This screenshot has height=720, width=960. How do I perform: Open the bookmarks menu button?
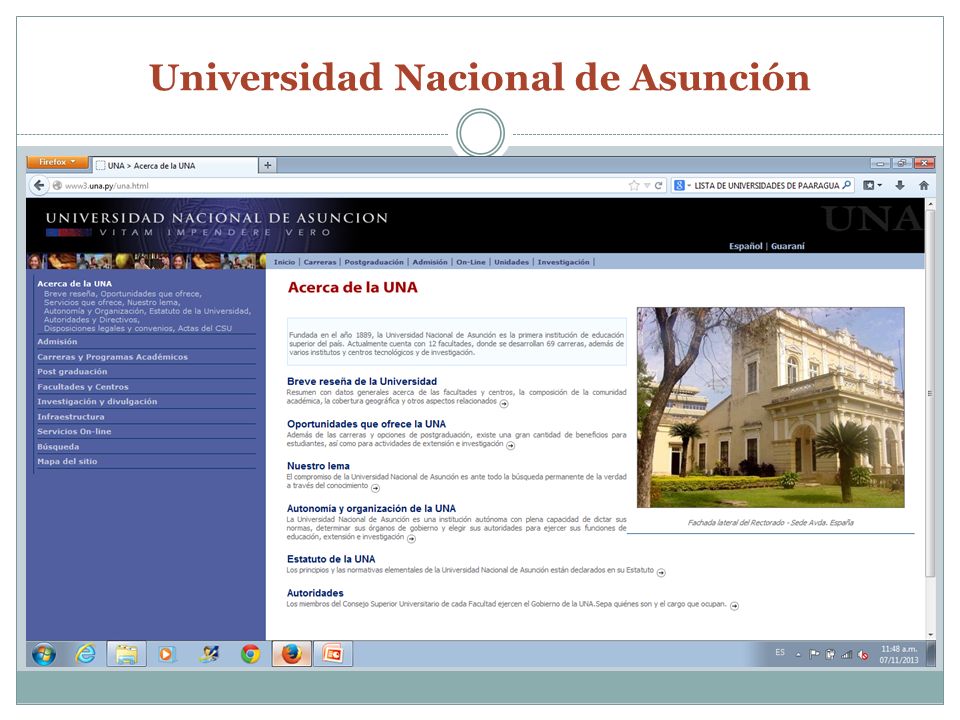[x=872, y=185]
